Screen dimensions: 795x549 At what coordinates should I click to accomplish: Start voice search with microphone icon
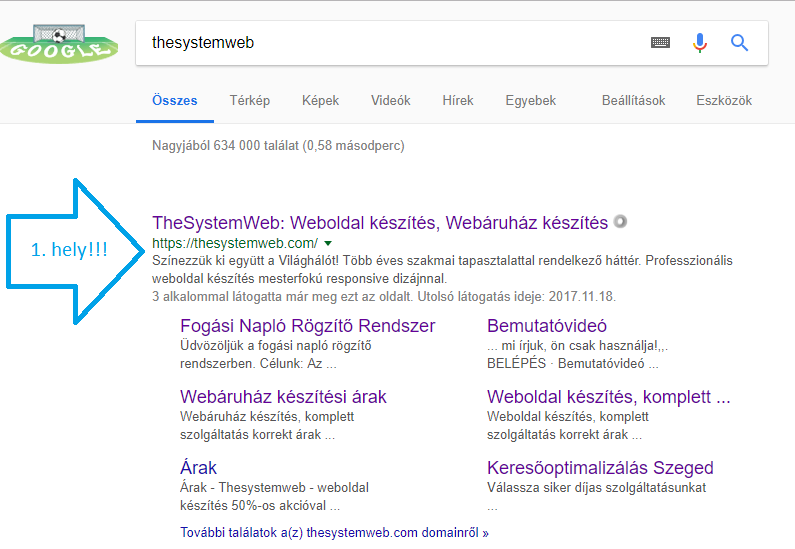[x=700, y=43]
